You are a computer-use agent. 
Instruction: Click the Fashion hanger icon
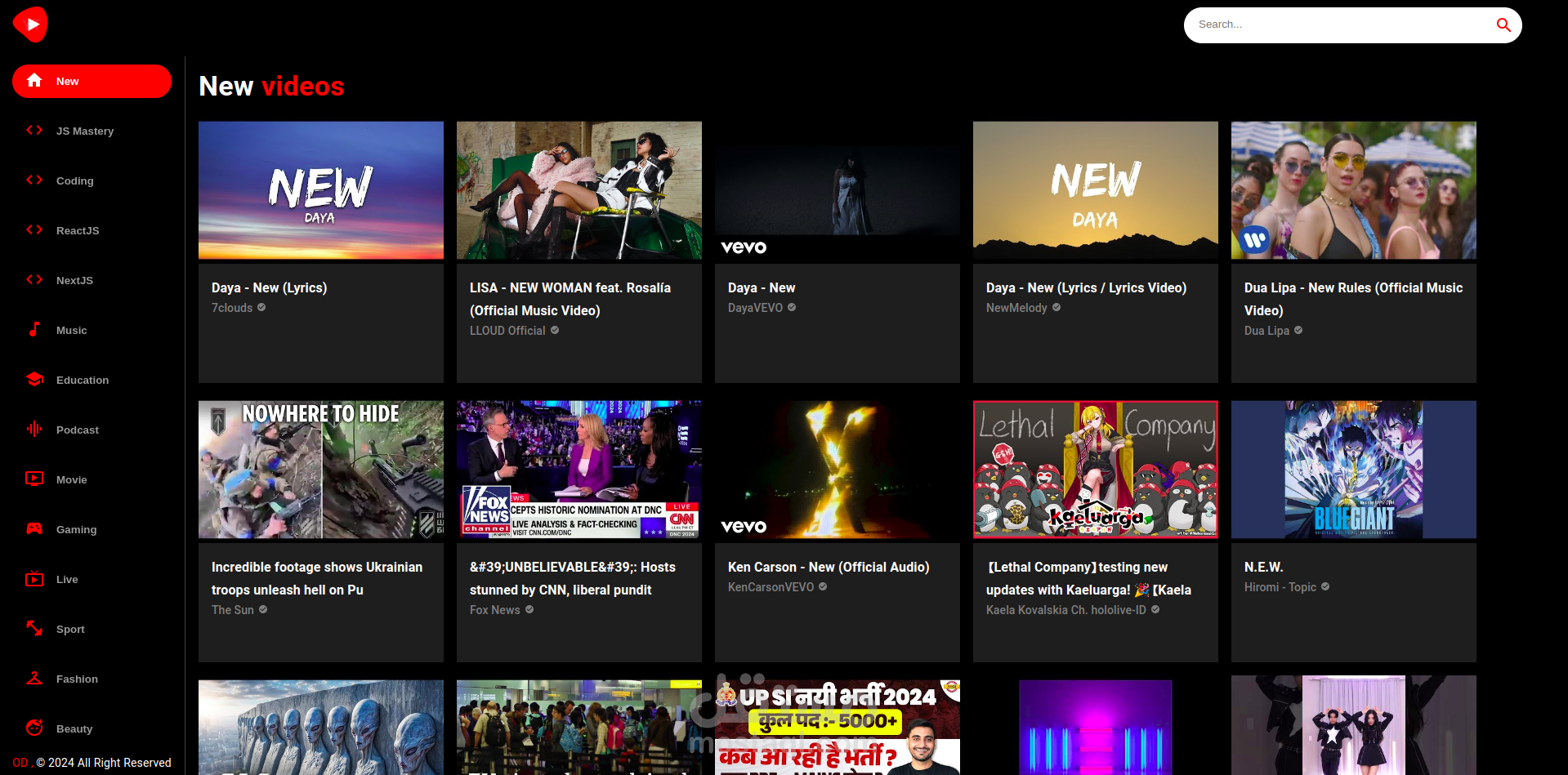[34, 678]
